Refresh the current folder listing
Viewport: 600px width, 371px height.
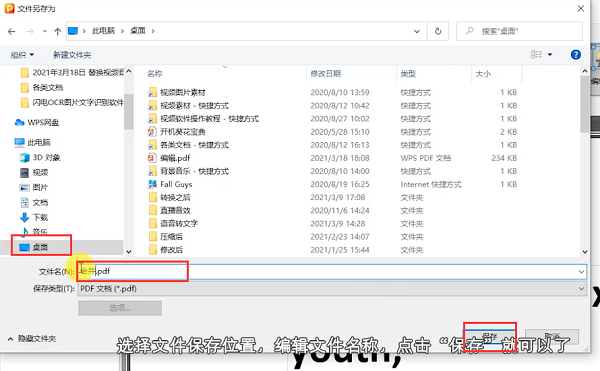point(438,31)
